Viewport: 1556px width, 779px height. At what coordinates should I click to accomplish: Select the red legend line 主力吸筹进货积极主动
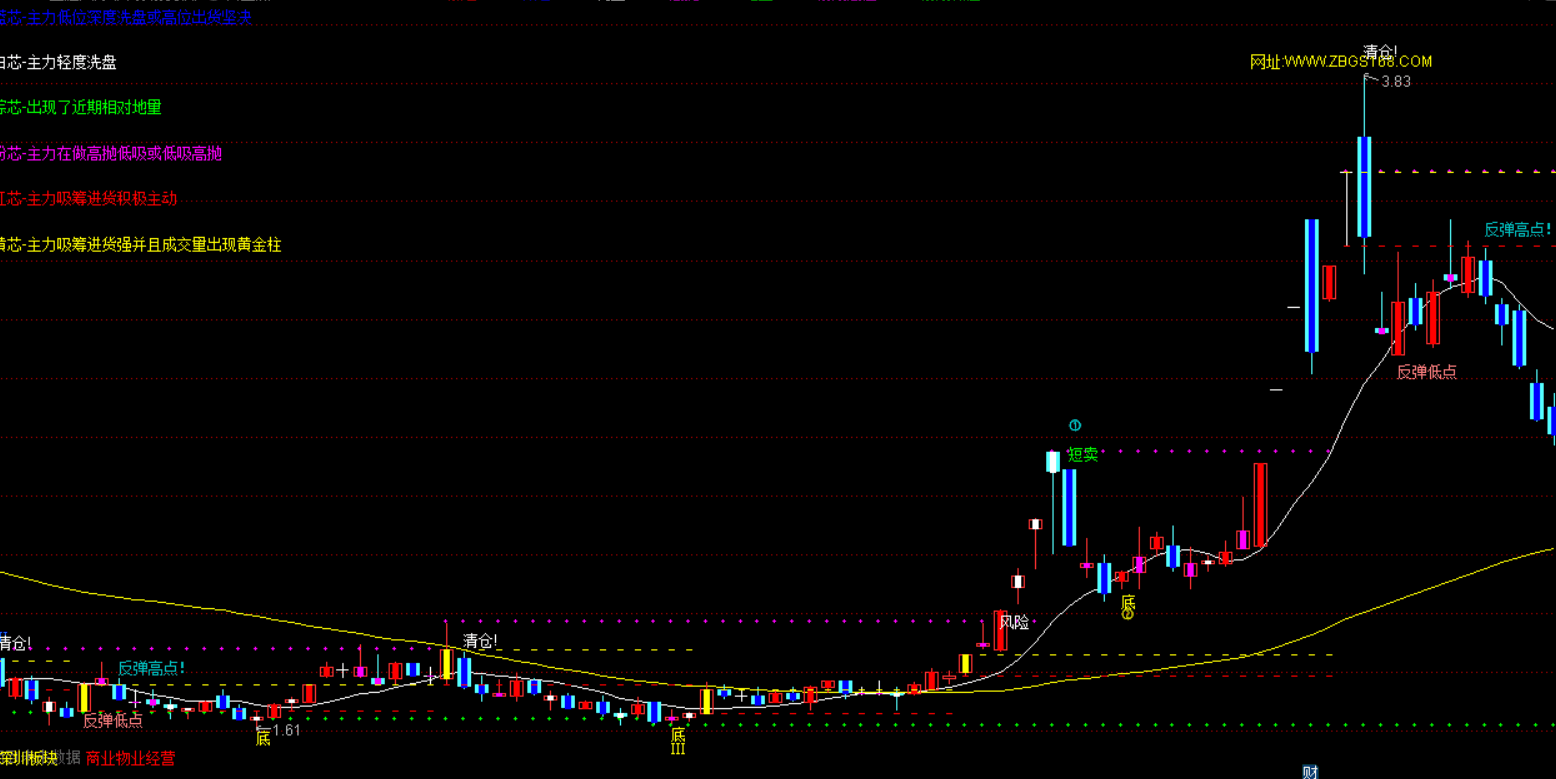pyautogui.click(x=88, y=199)
